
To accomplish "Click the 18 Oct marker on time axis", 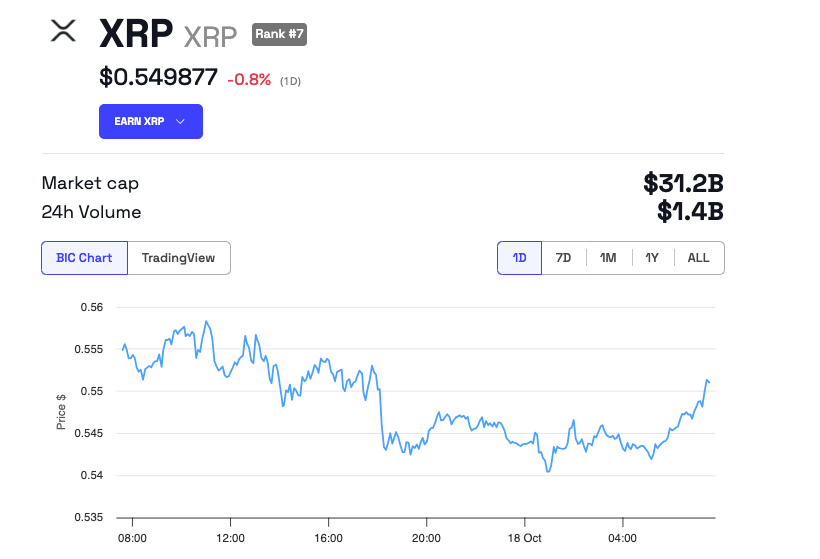I will pos(524,538).
